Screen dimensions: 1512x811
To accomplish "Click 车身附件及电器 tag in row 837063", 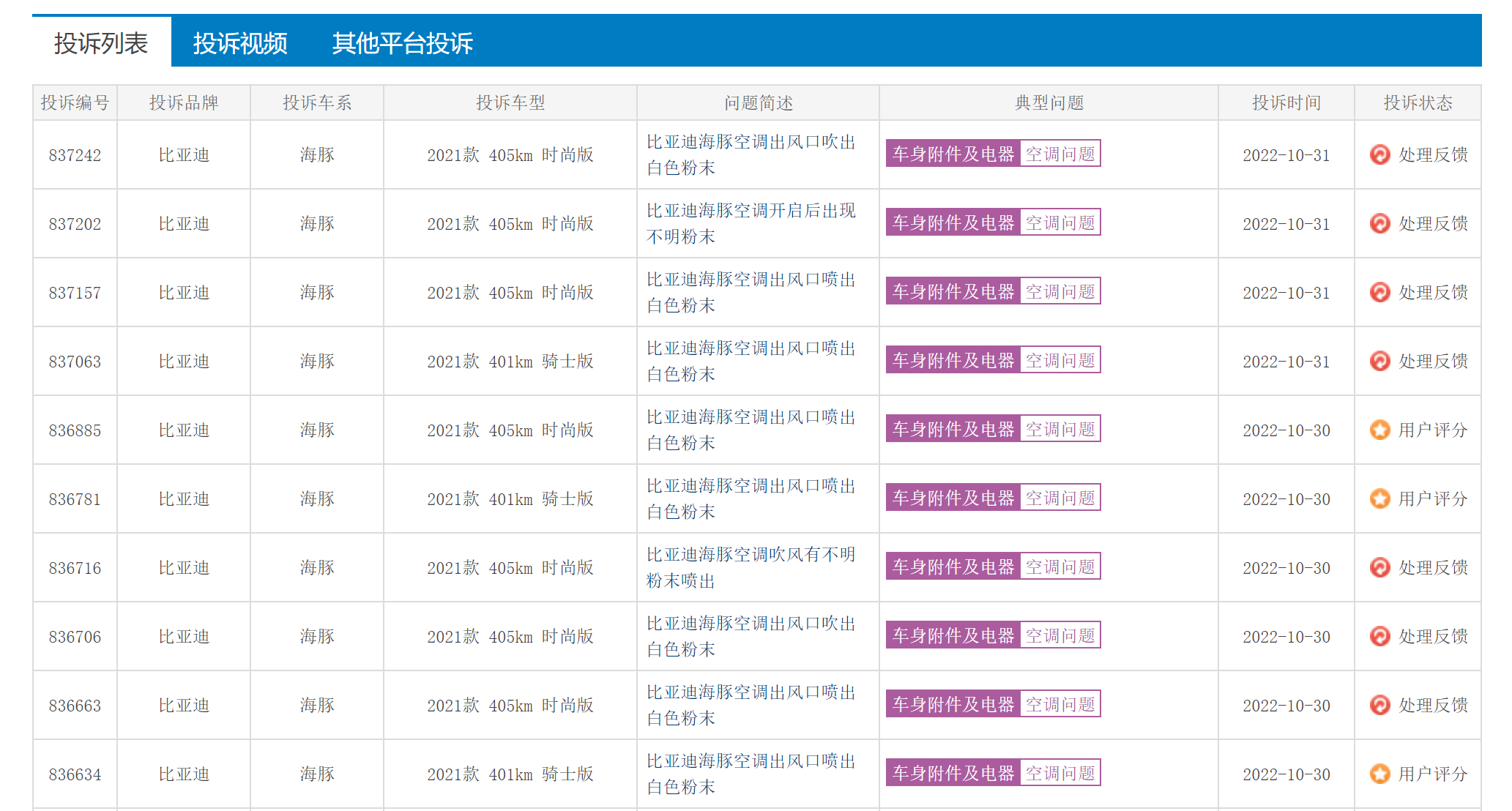I will pos(953,360).
